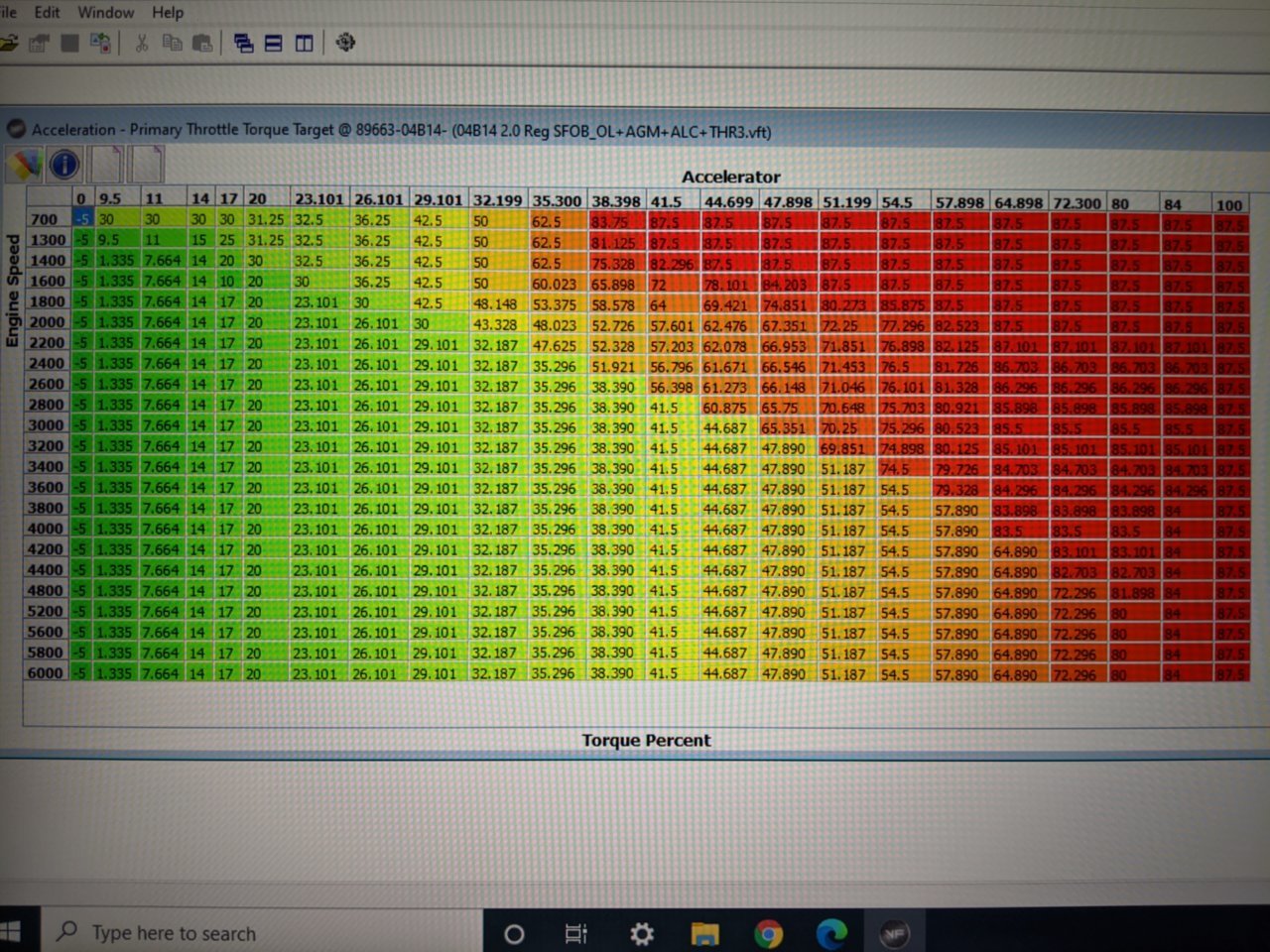The image size is (1270, 952).
Task: Select the highlighted -5 cell in row 700
Action: [83, 219]
